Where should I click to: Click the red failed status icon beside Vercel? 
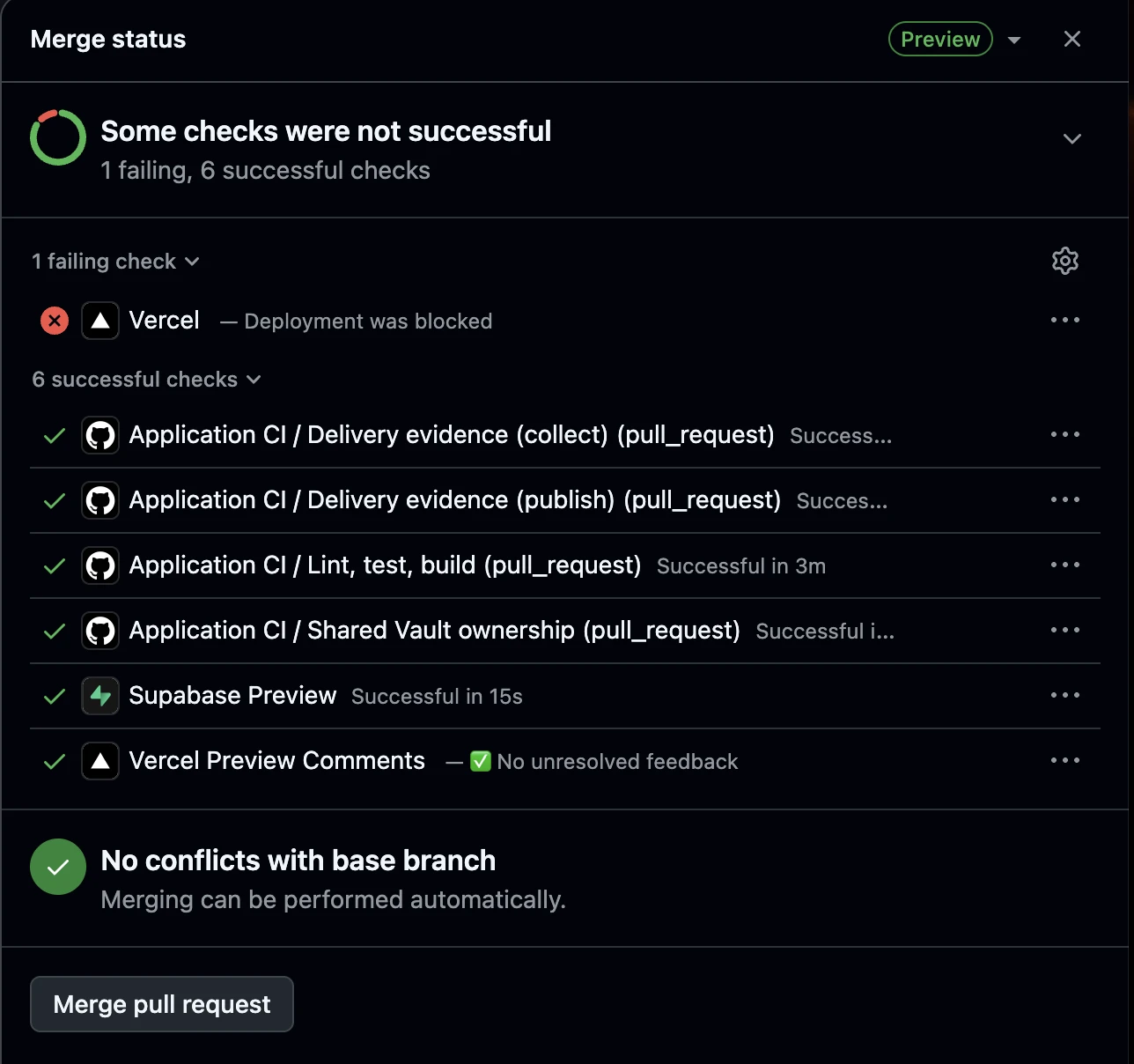(x=55, y=321)
